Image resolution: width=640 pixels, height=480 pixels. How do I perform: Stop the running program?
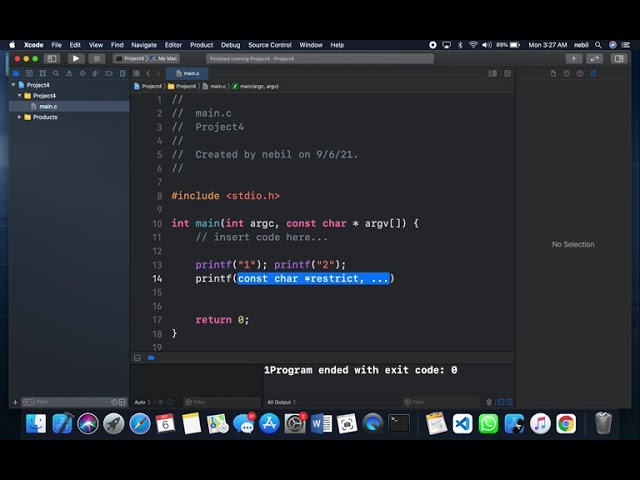tap(97, 59)
